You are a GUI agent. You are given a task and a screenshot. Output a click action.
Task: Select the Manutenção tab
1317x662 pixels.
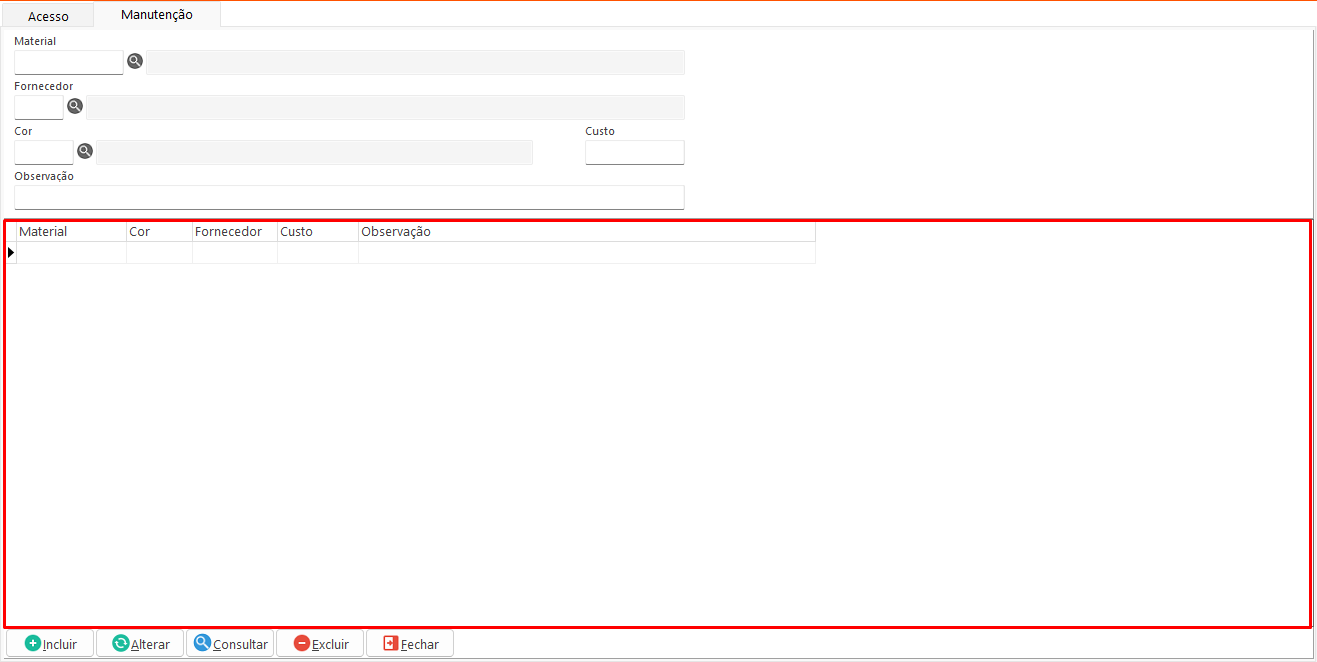(157, 15)
